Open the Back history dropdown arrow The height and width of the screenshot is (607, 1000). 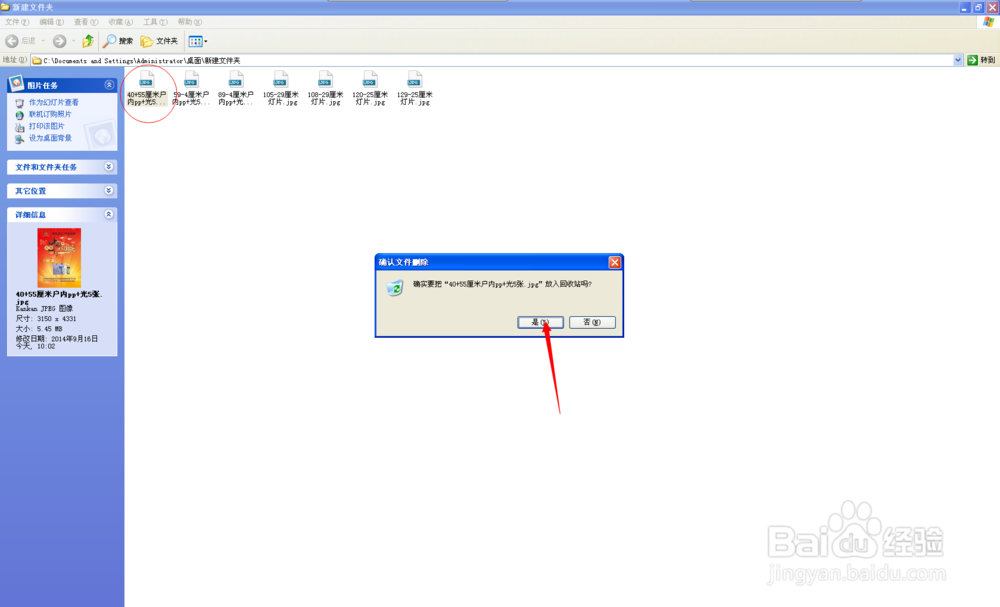point(43,41)
